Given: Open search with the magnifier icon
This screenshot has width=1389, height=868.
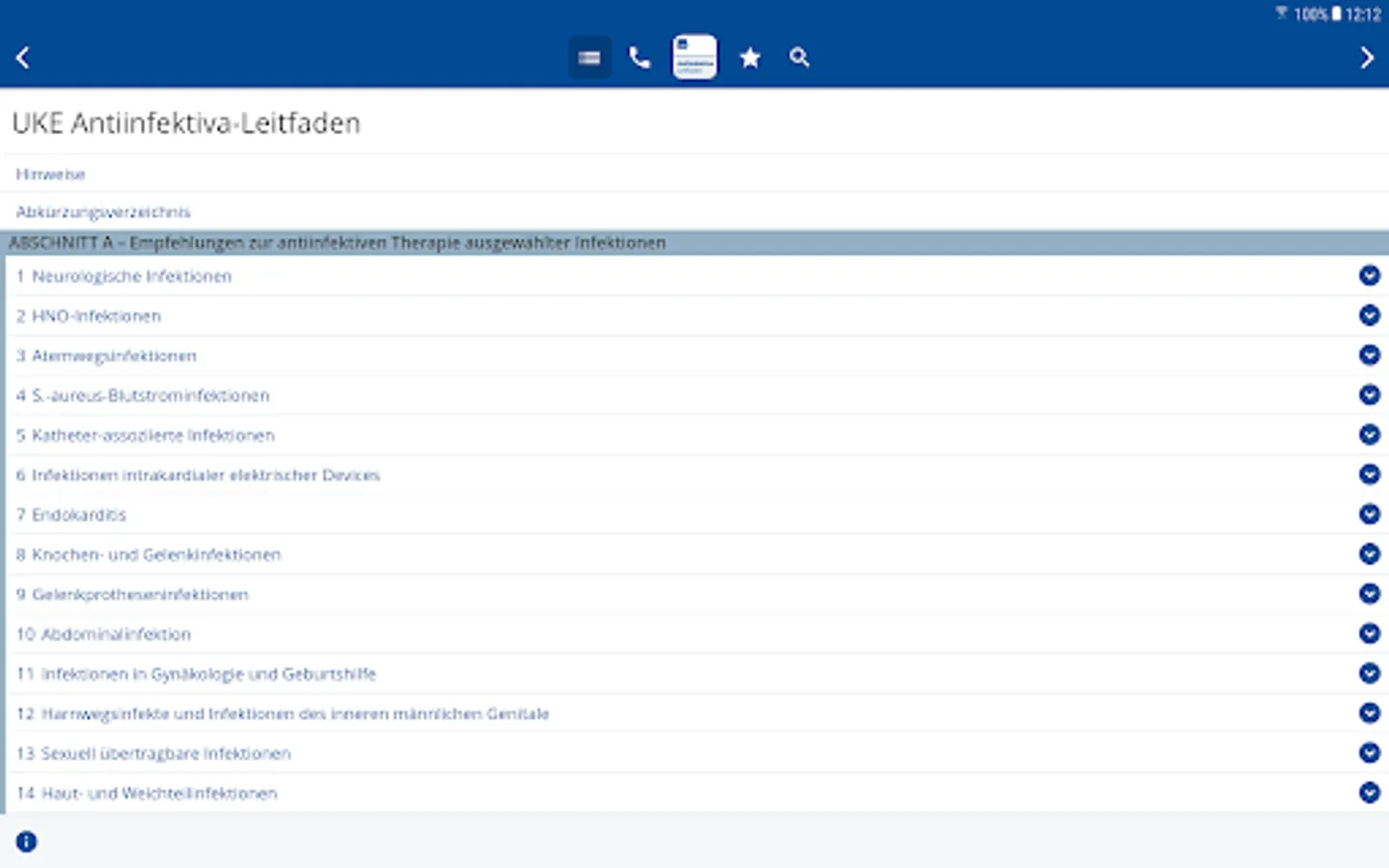Looking at the screenshot, I should pyautogui.click(x=800, y=58).
